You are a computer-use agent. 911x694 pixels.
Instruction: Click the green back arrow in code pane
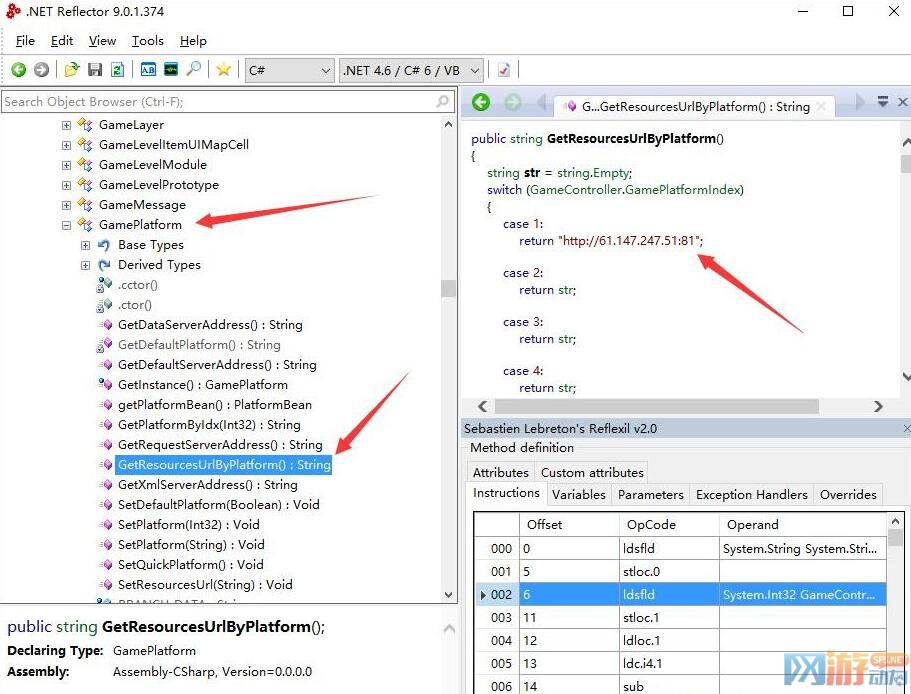(480, 103)
